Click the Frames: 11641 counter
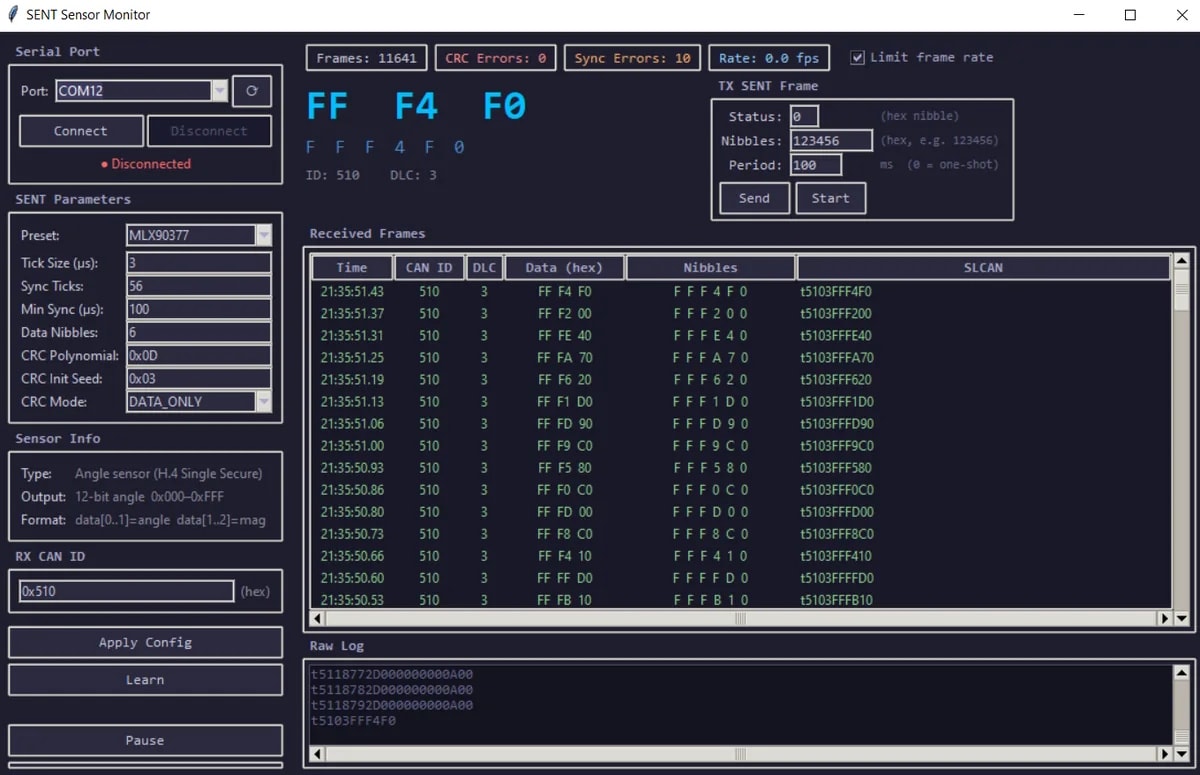The height and width of the screenshot is (775, 1200). coord(367,58)
